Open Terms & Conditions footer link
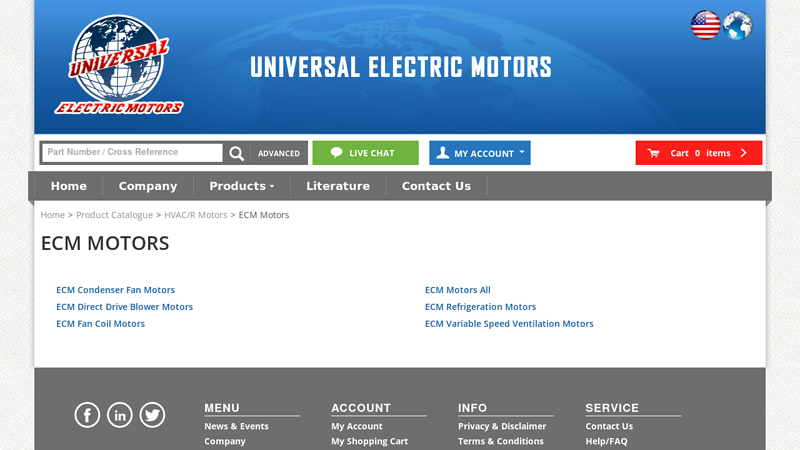This screenshot has width=800, height=450. click(x=501, y=441)
